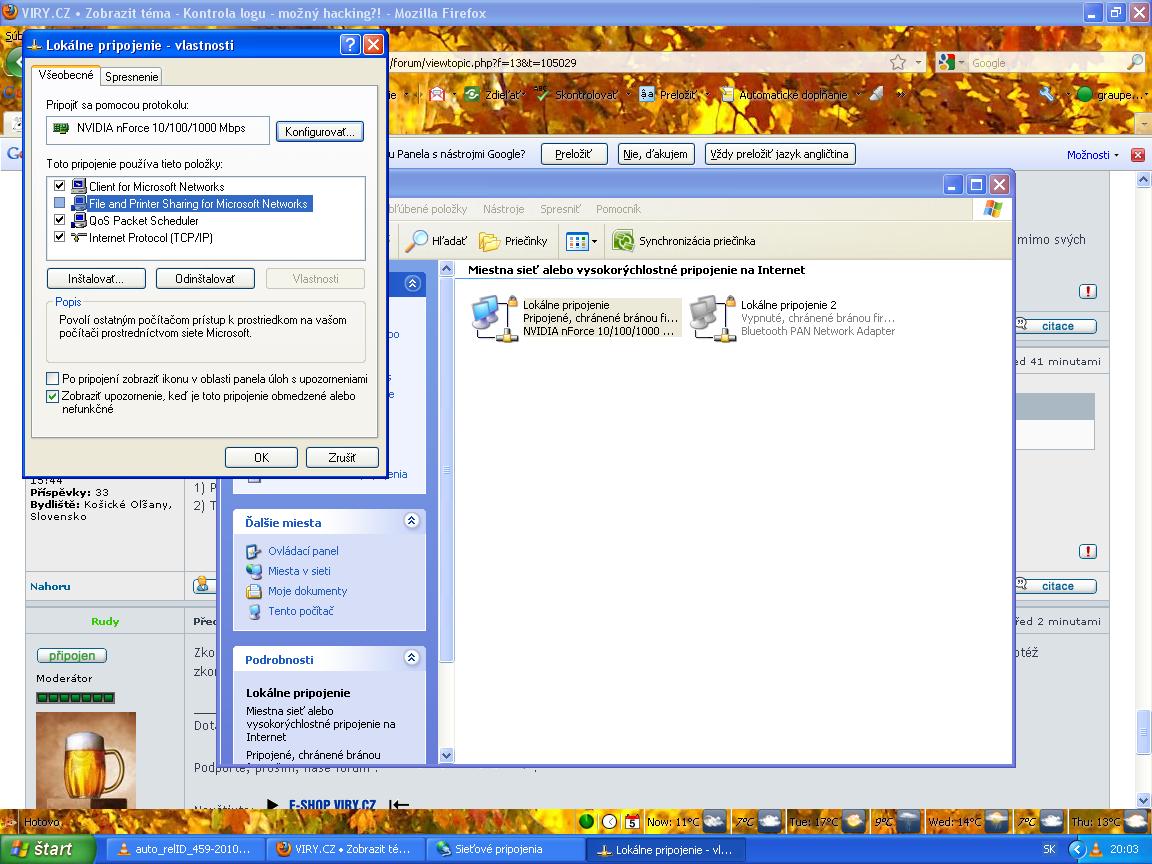Image resolution: width=1152 pixels, height=864 pixels.
Task: Enable File and Printer Sharing checkbox
Action: [60, 203]
